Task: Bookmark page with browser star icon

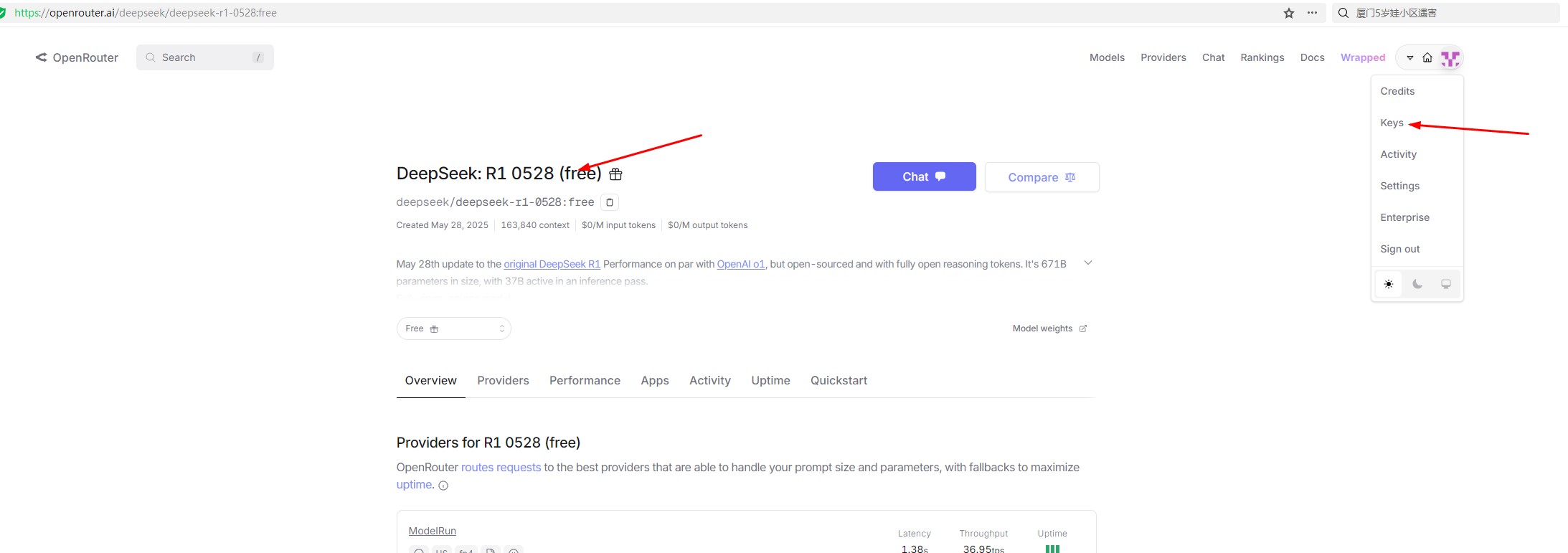Action: pos(1289,13)
